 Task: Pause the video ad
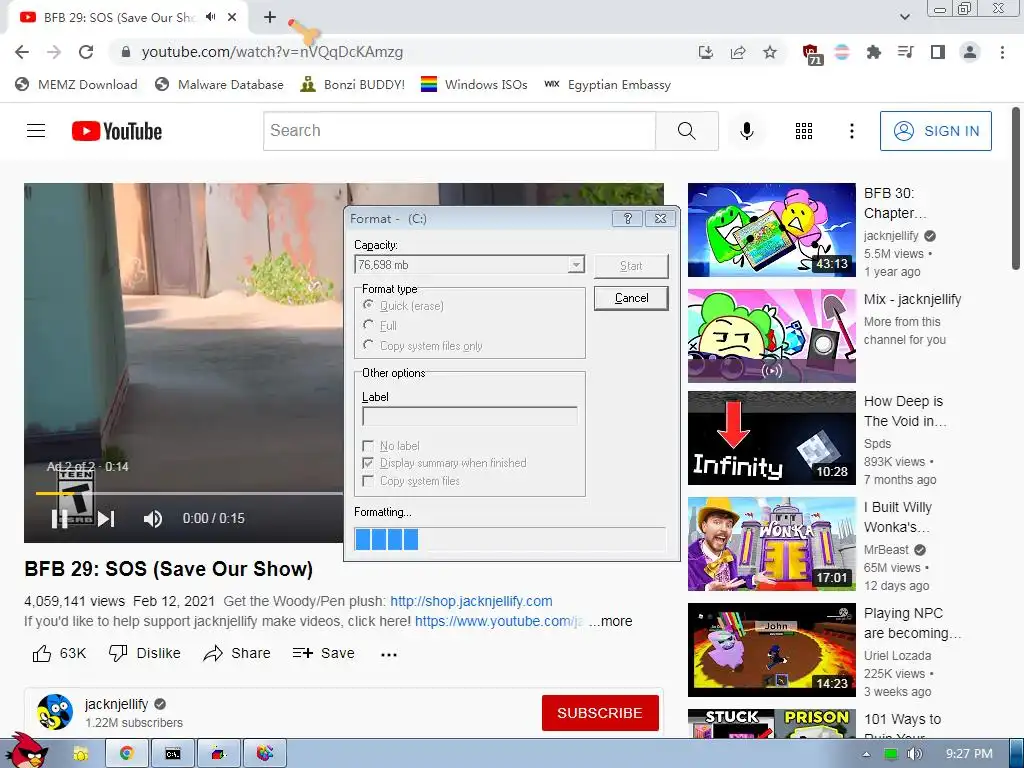(x=60, y=519)
